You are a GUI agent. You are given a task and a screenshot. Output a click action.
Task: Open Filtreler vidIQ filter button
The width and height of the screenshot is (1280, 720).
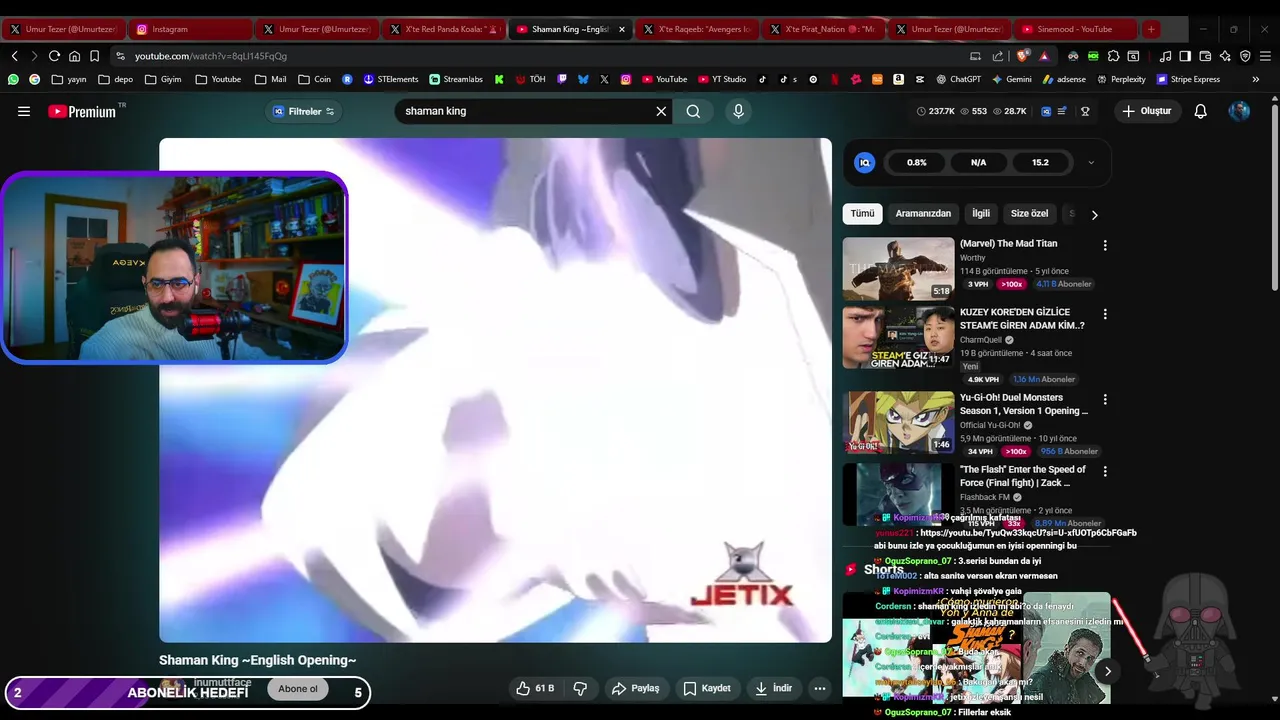coord(304,111)
